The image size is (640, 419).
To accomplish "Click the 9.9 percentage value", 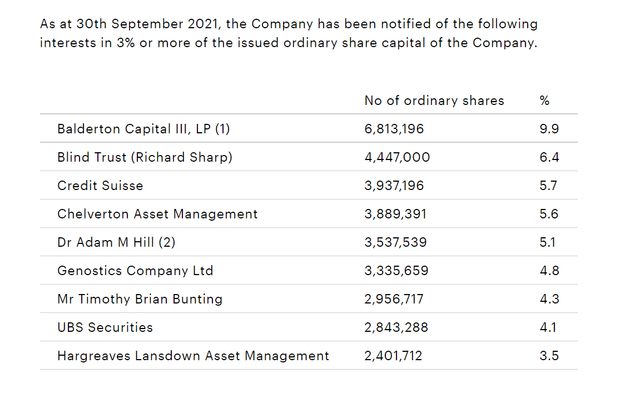I will click(x=549, y=129).
